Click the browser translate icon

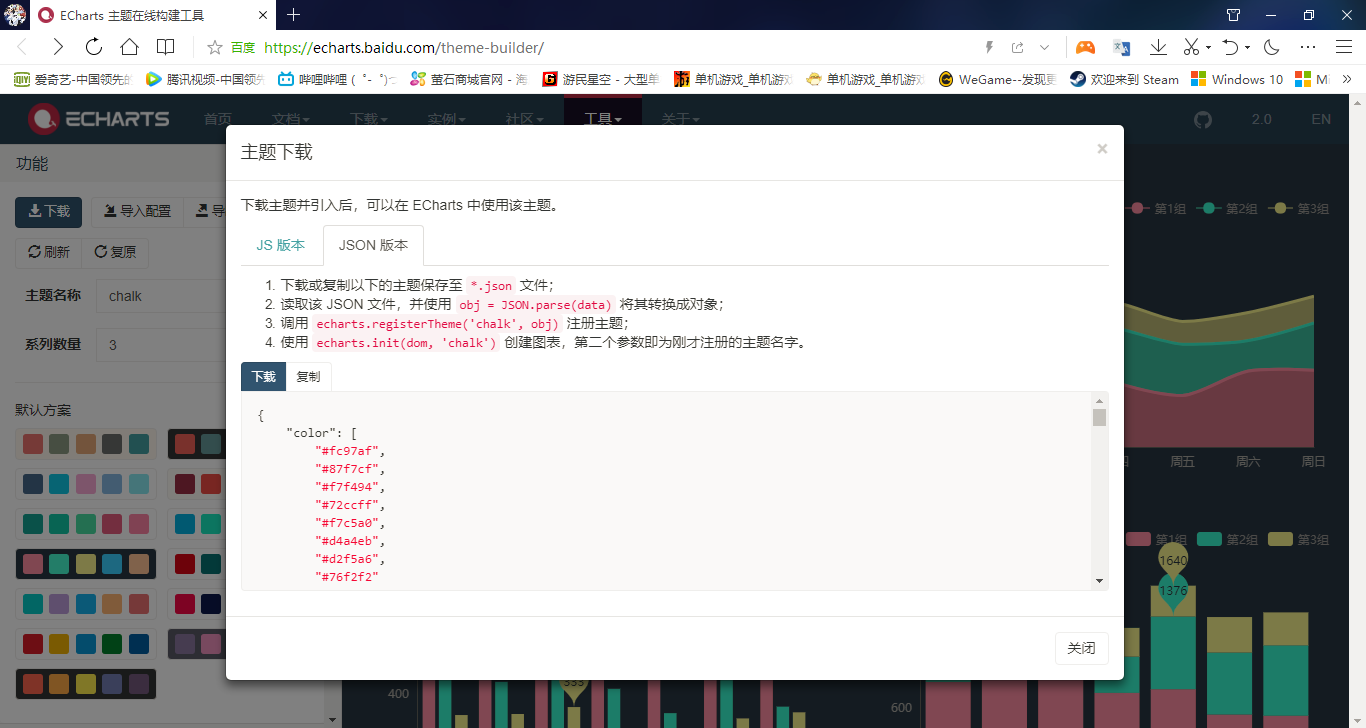pos(1121,46)
